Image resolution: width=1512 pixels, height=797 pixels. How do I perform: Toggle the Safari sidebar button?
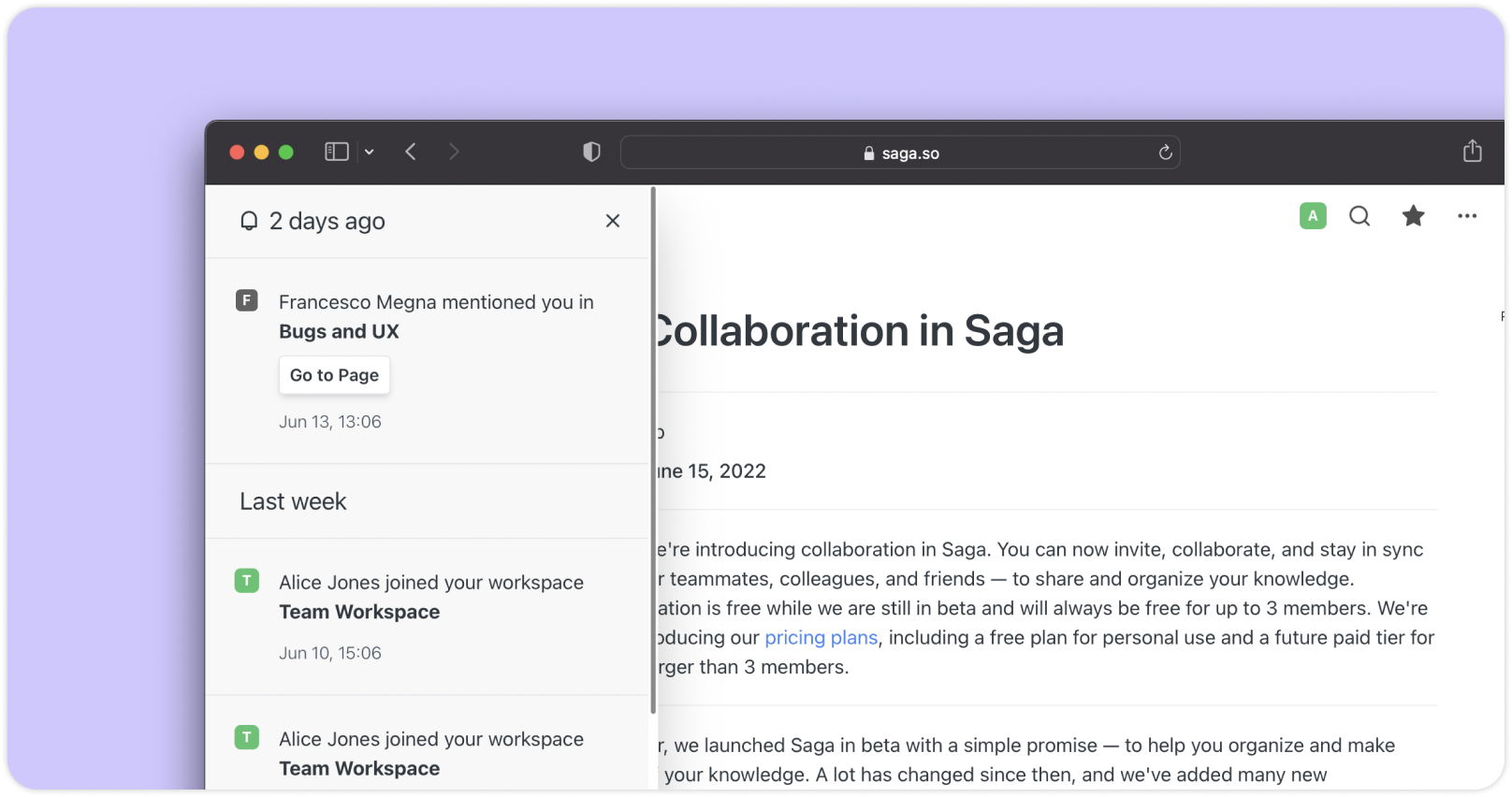(x=337, y=152)
